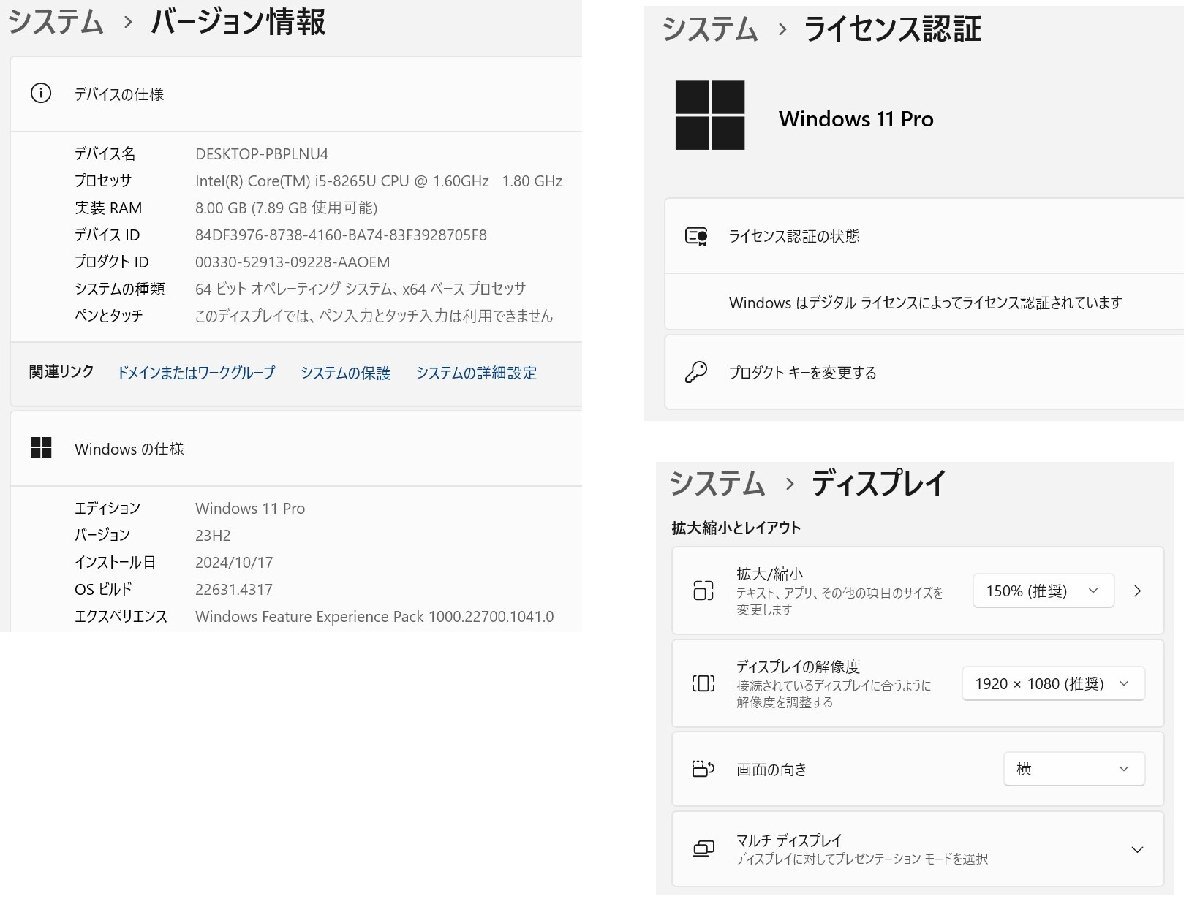
Task: Click the device specifications info icon
Action: click(41, 94)
